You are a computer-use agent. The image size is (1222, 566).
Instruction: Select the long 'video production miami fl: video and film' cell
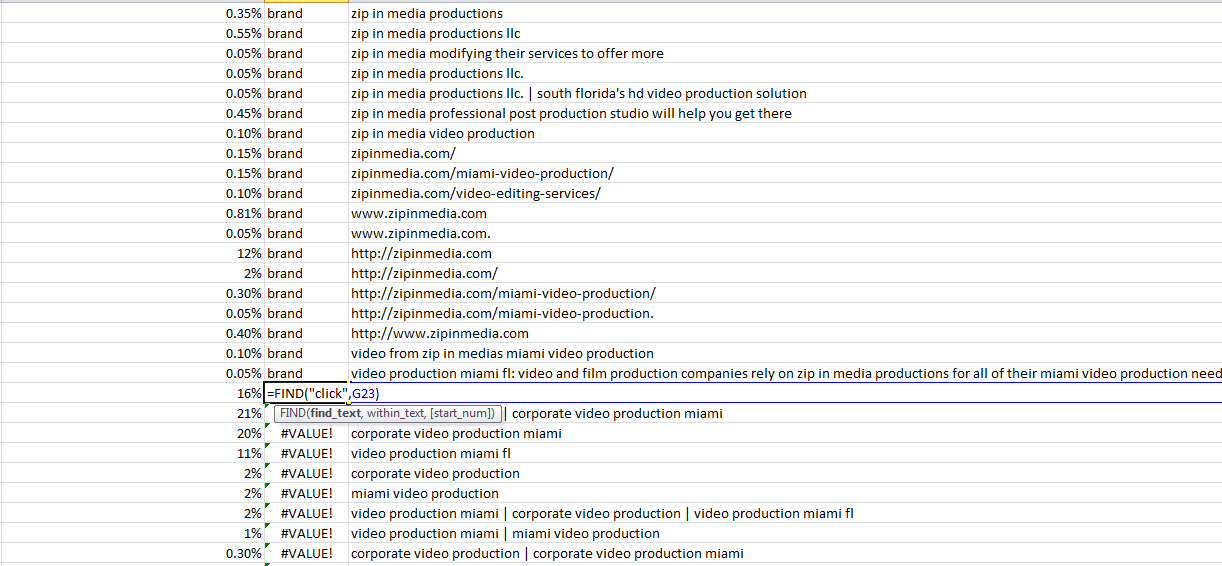pyautogui.click(x=785, y=373)
